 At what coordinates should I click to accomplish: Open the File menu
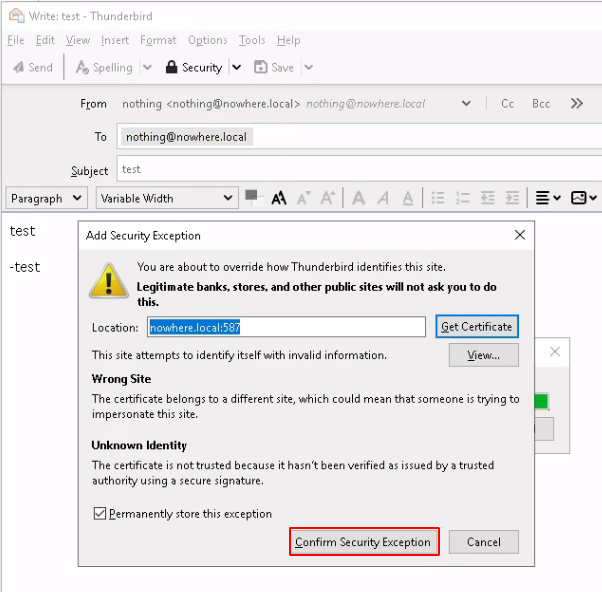coord(16,40)
